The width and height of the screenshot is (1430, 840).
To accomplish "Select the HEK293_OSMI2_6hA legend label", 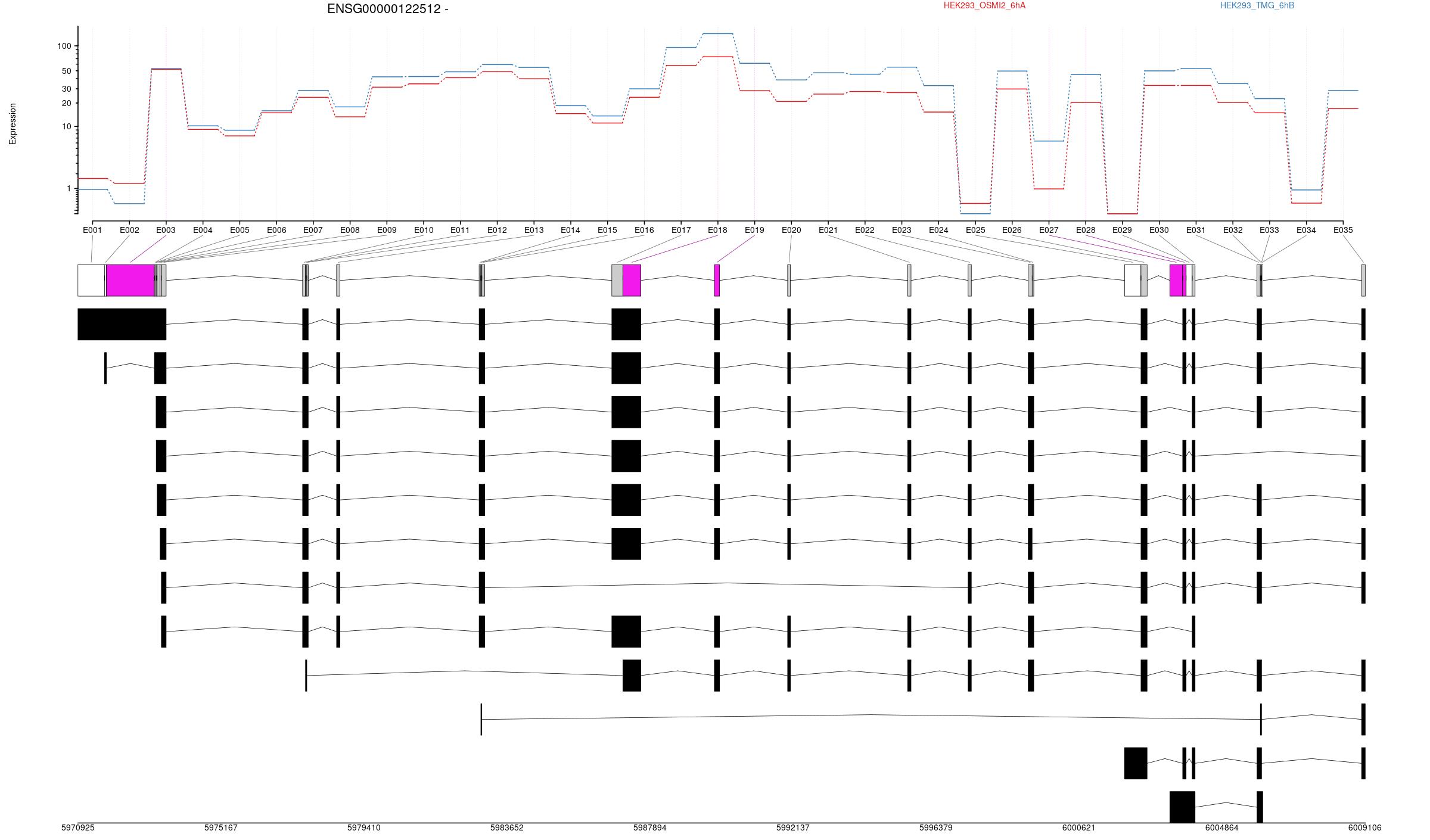I will (x=984, y=5).
